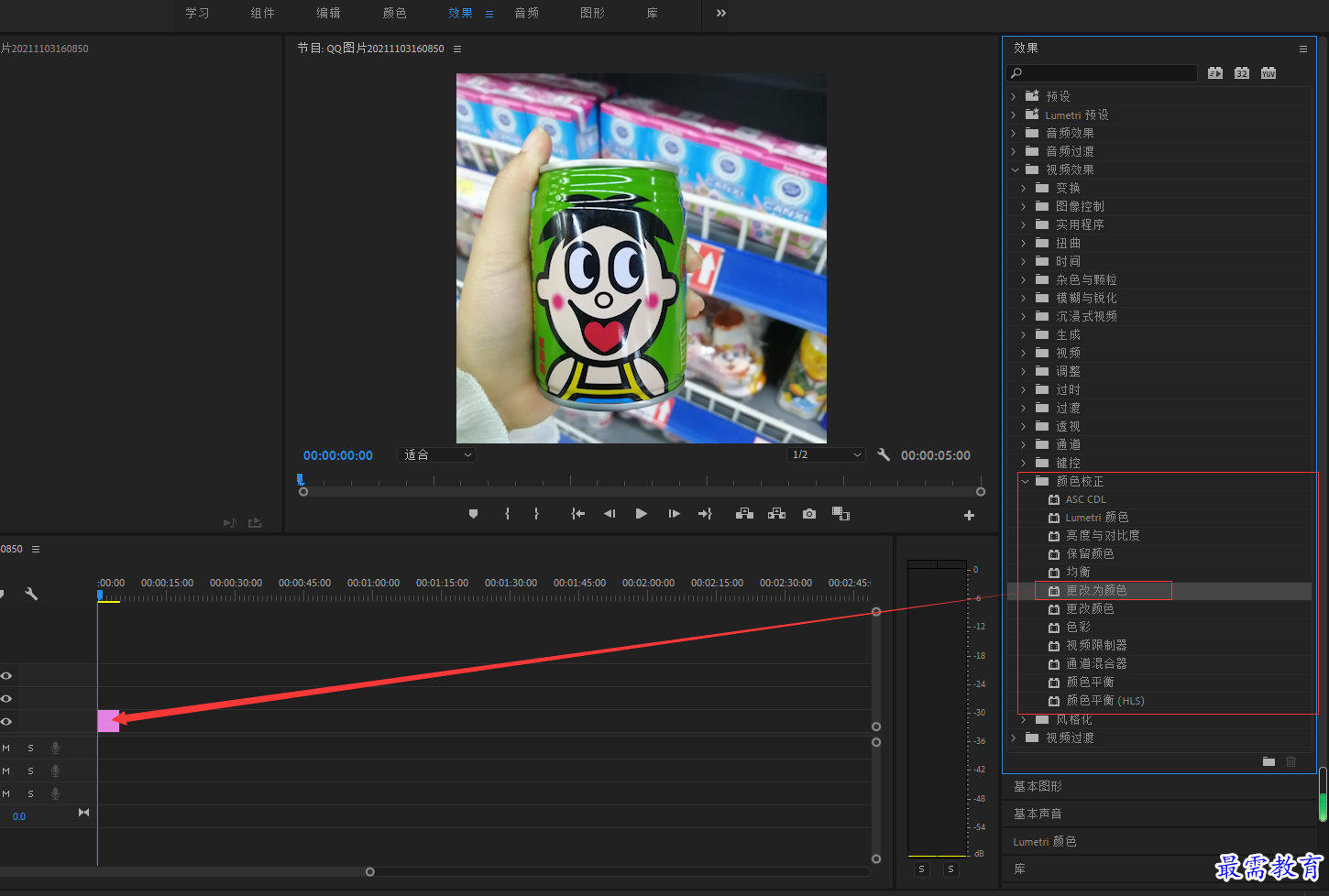Click the Program monitor scrub bar playhead
Screen dimensions: 1329x896
(x=300, y=479)
